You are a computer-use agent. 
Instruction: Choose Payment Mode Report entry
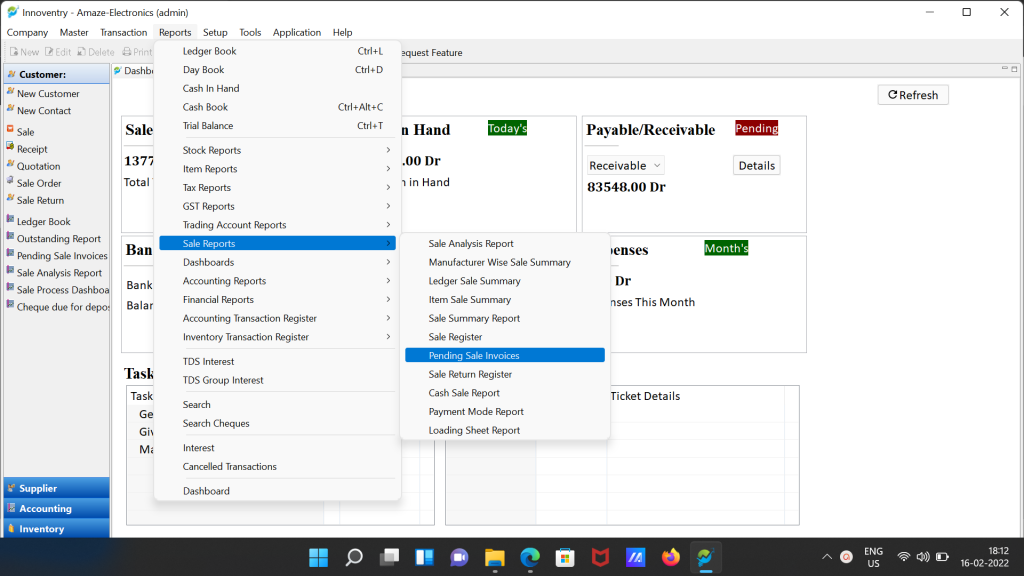[505, 411]
